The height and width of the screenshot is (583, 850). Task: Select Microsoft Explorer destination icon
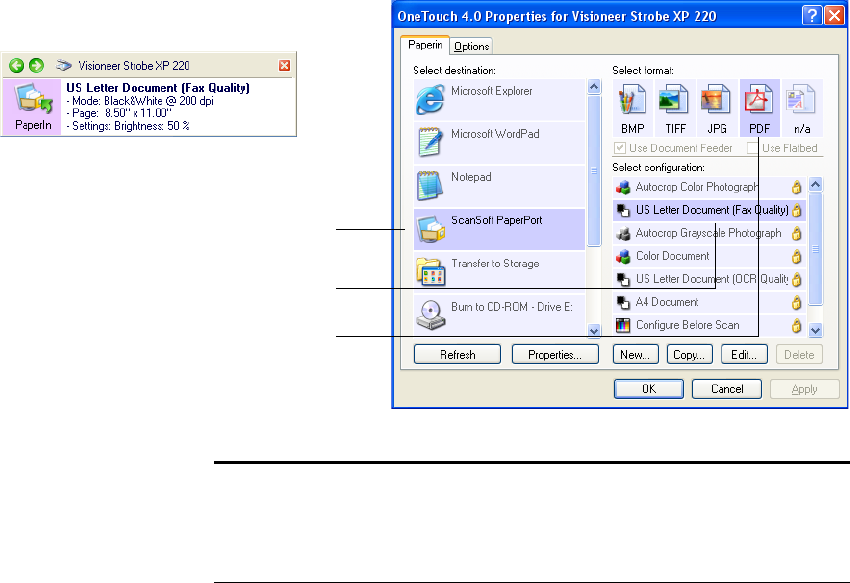point(430,99)
